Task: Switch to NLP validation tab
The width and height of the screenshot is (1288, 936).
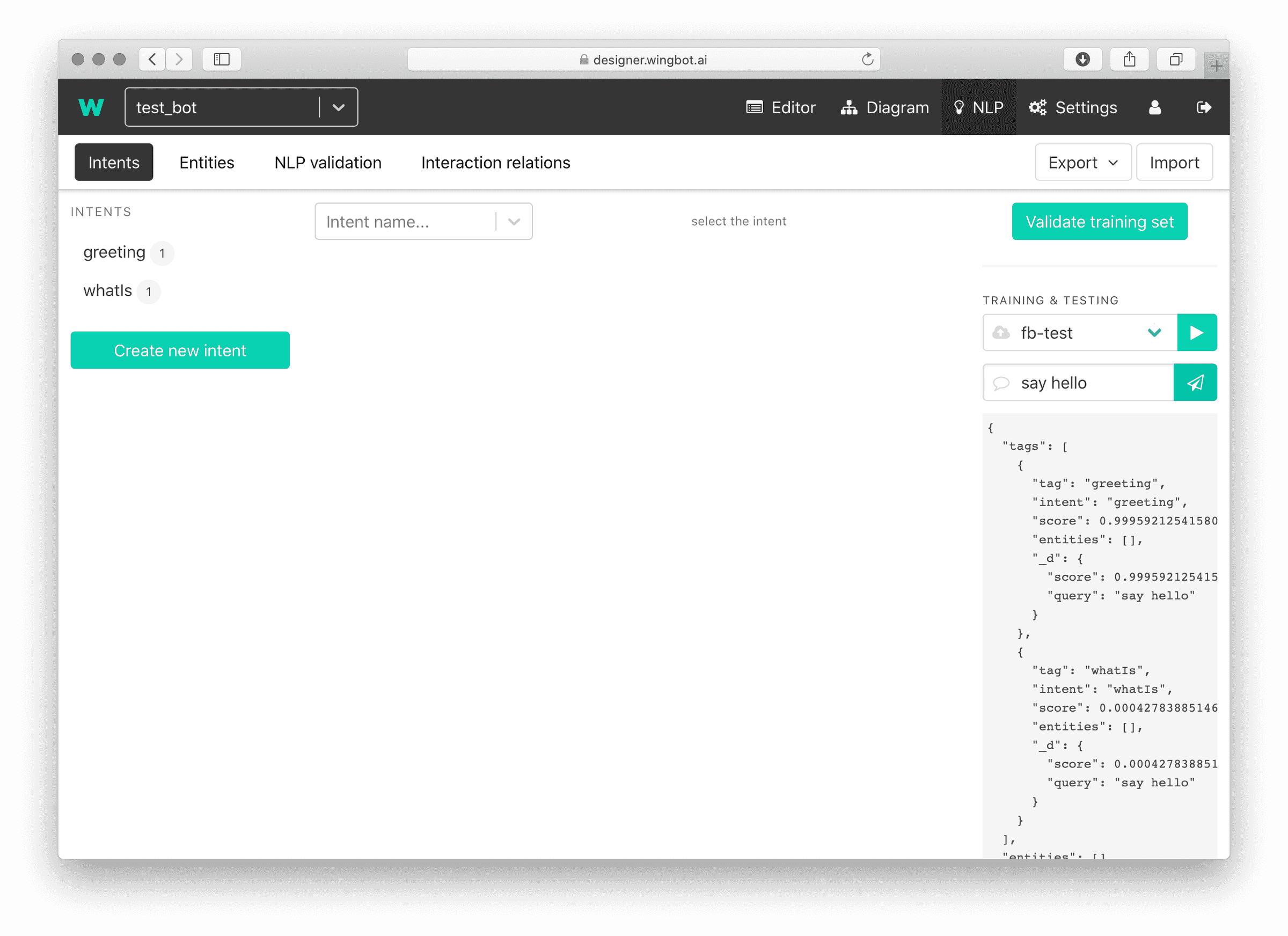Action: [x=328, y=163]
